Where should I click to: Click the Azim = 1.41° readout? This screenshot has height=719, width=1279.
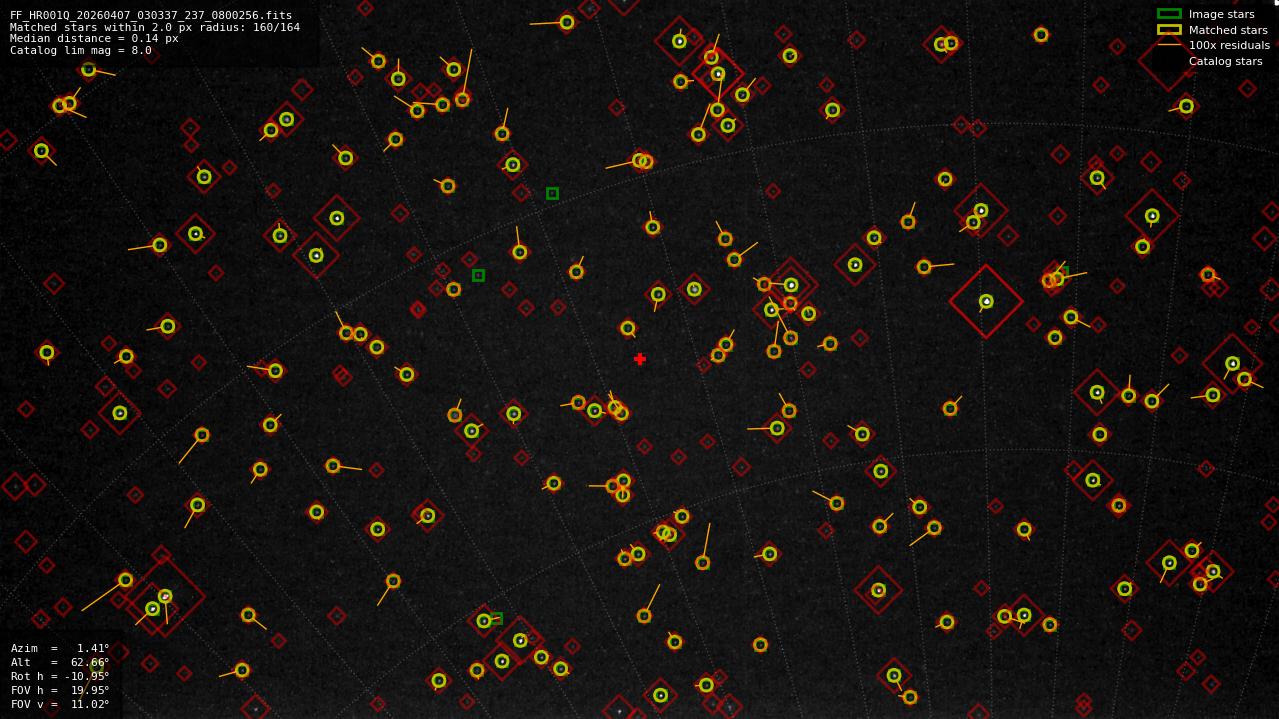[x=60, y=649]
